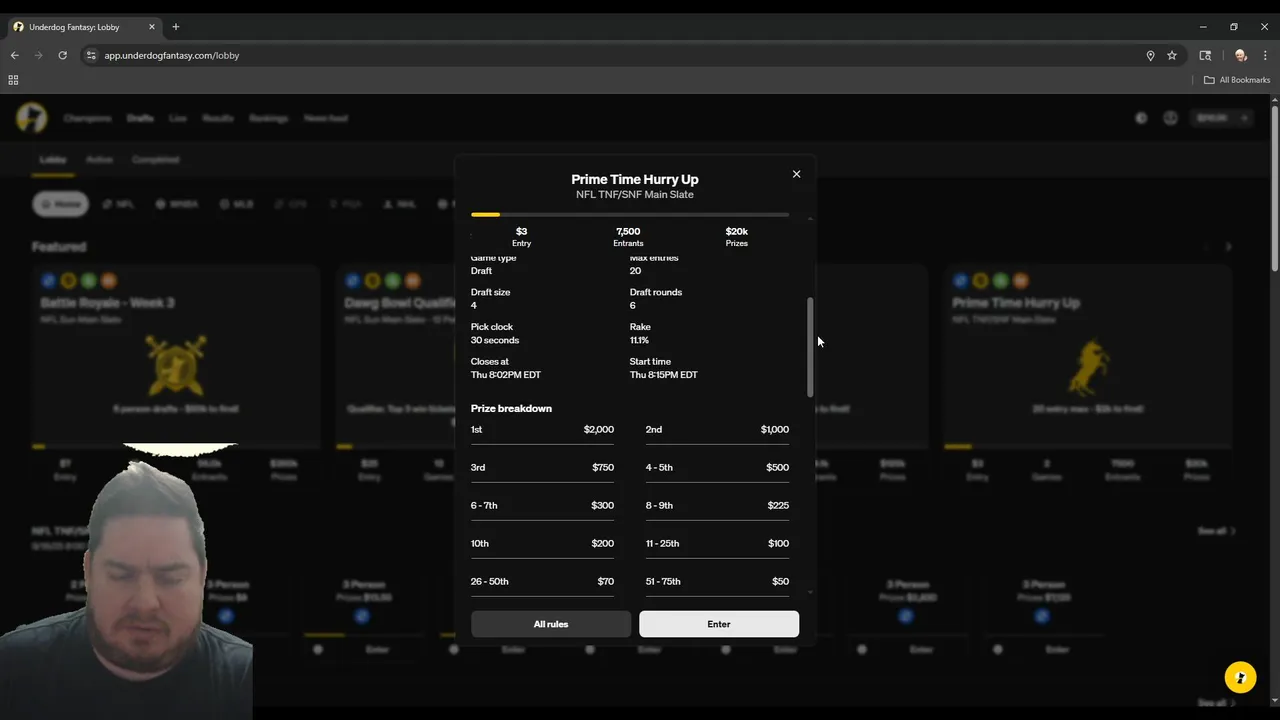Open All rules for the contest
1280x720 pixels.
click(x=551, y=624)
